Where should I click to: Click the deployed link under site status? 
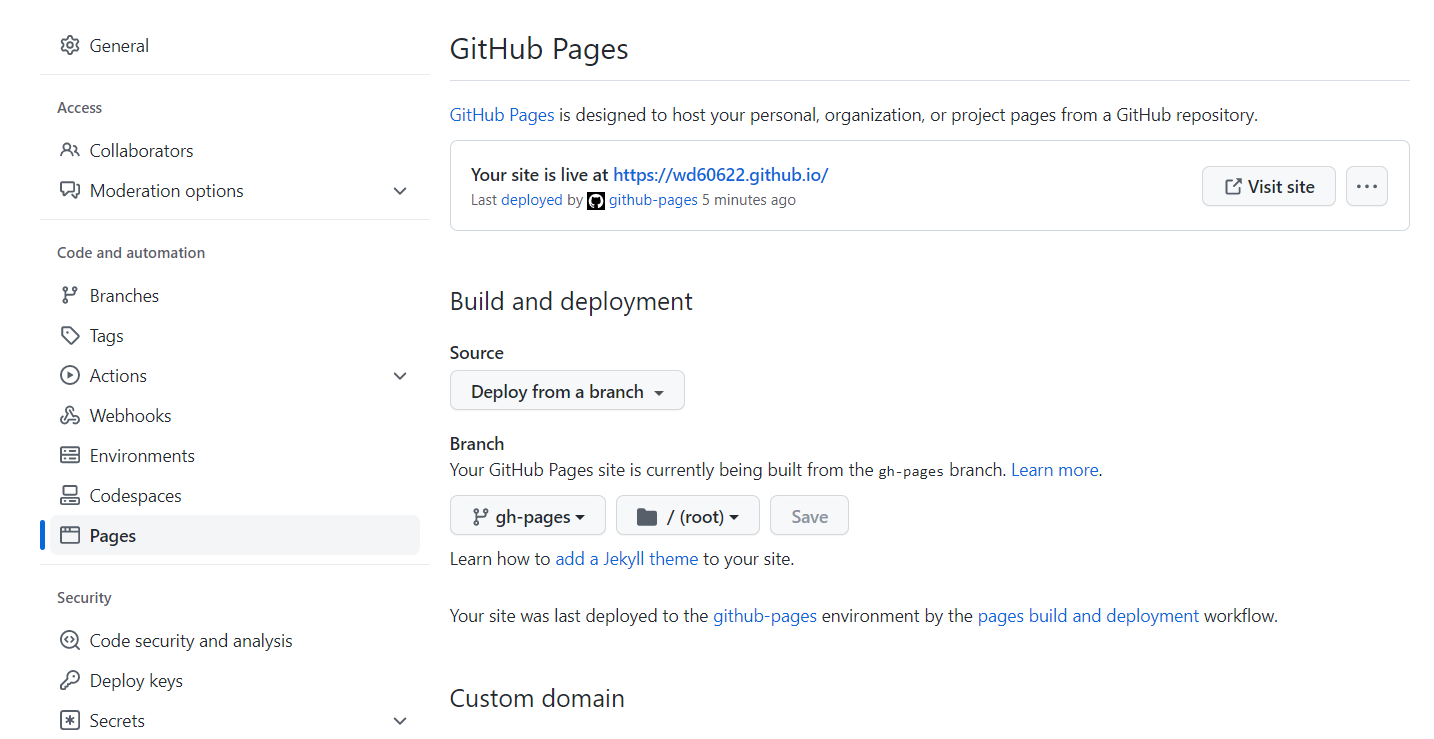532,200
